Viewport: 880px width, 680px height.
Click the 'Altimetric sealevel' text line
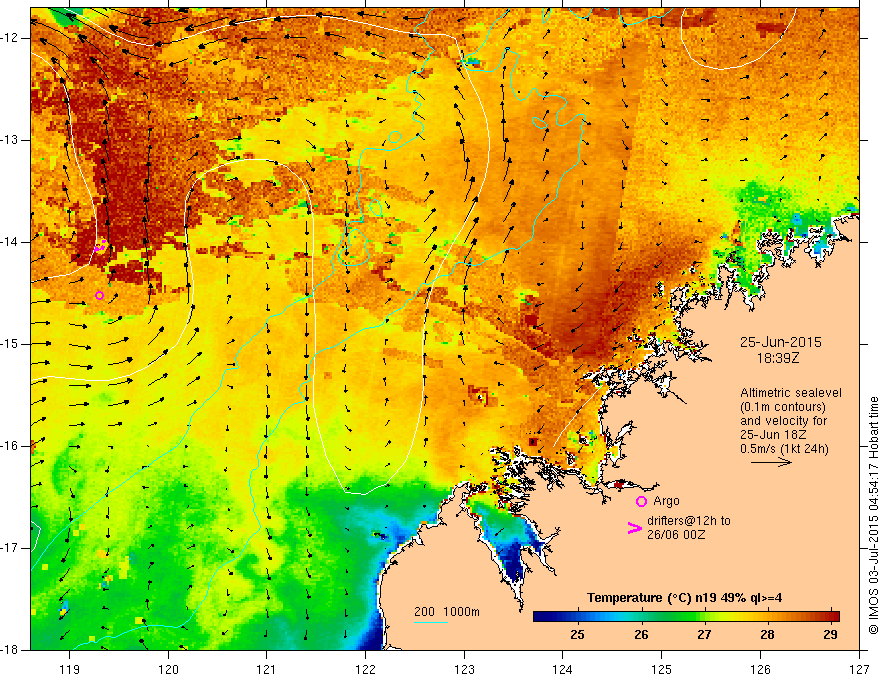(x=791, y=393)
